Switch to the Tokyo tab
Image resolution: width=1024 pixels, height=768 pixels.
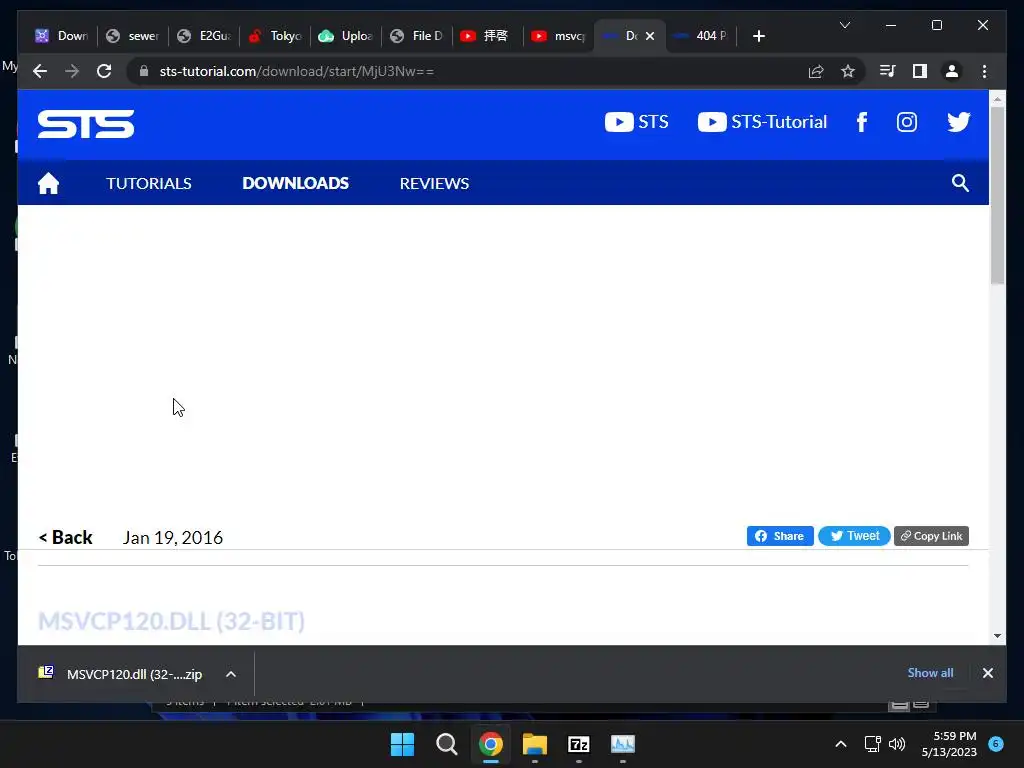(275, 36)
